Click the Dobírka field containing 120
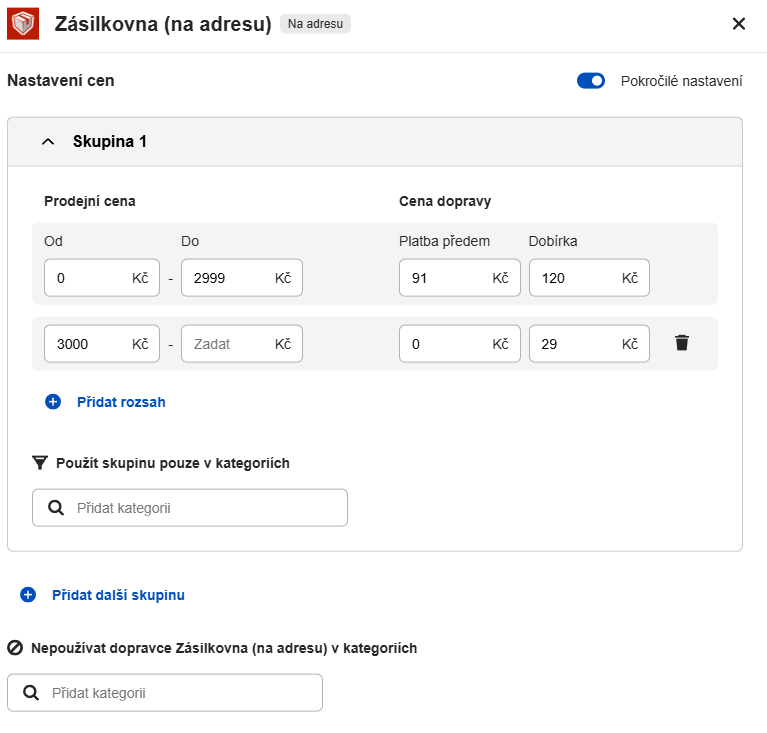The height and width of the screenshot is (733, 767). point(573,278)
